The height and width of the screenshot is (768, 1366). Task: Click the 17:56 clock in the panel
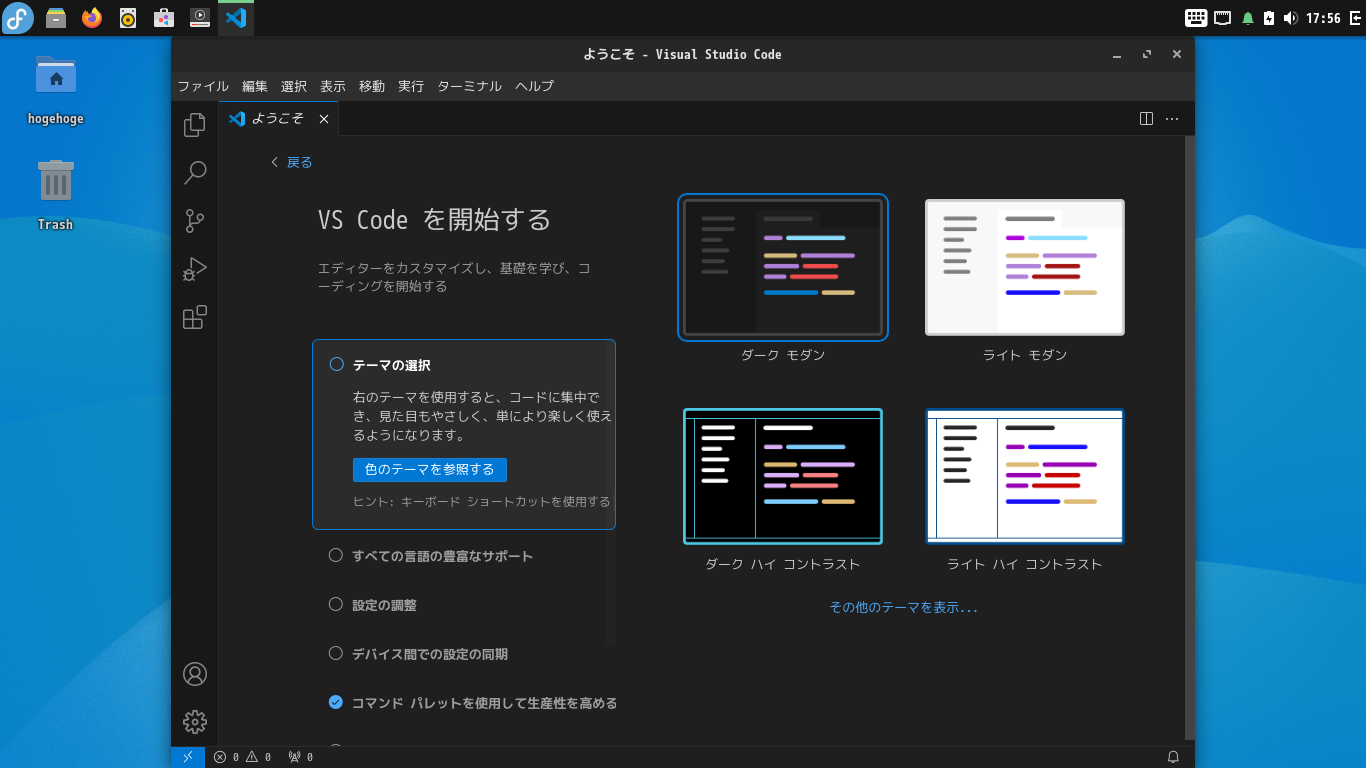[x=1323, y=18]
